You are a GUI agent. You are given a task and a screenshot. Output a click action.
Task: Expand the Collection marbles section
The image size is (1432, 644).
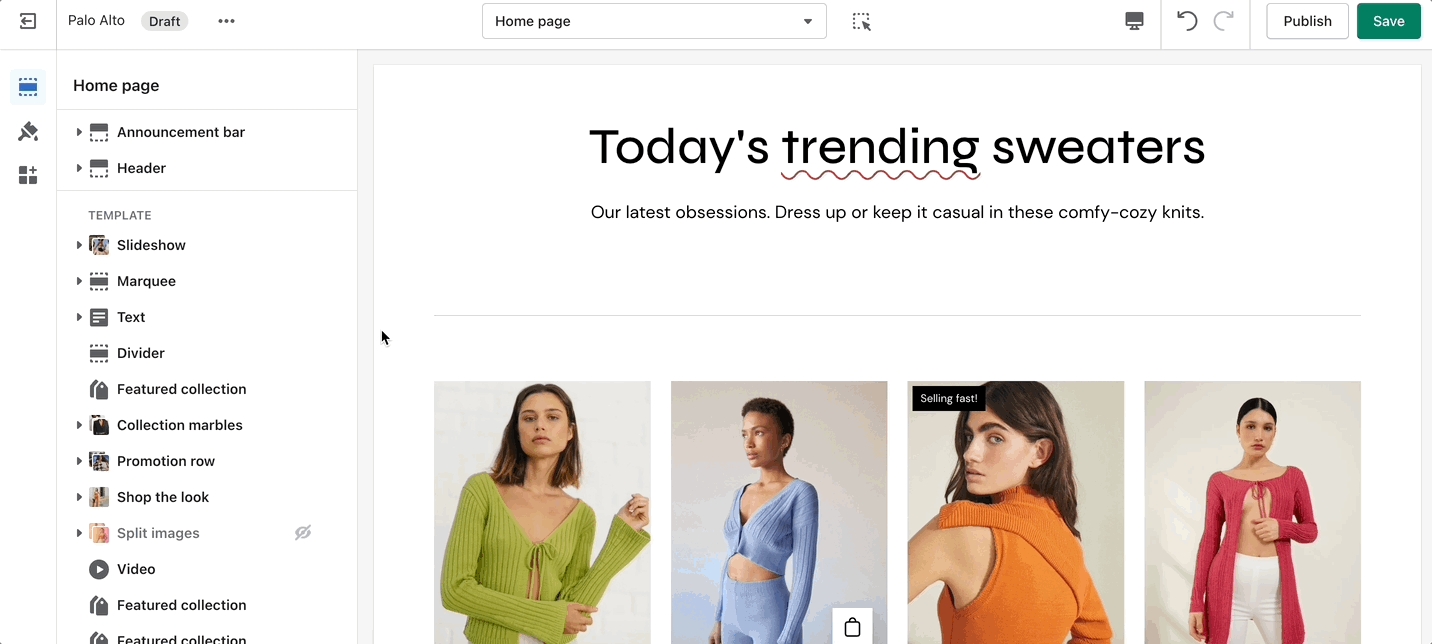pos(79,425)
